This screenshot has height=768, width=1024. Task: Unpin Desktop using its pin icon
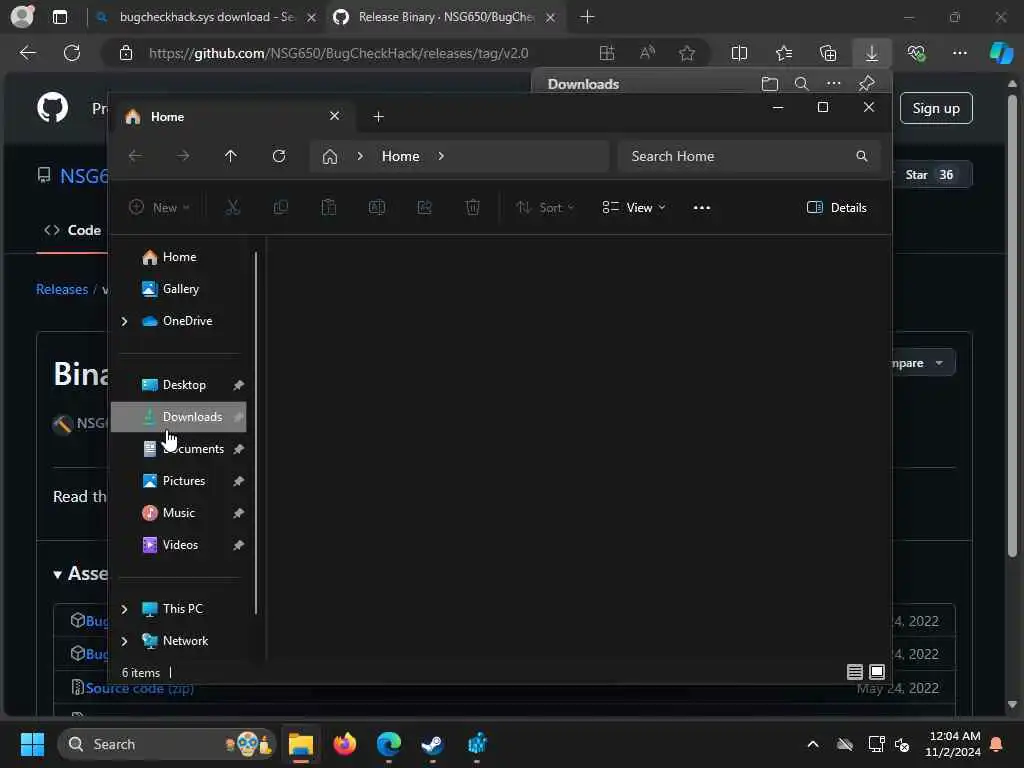click(238, 385)
